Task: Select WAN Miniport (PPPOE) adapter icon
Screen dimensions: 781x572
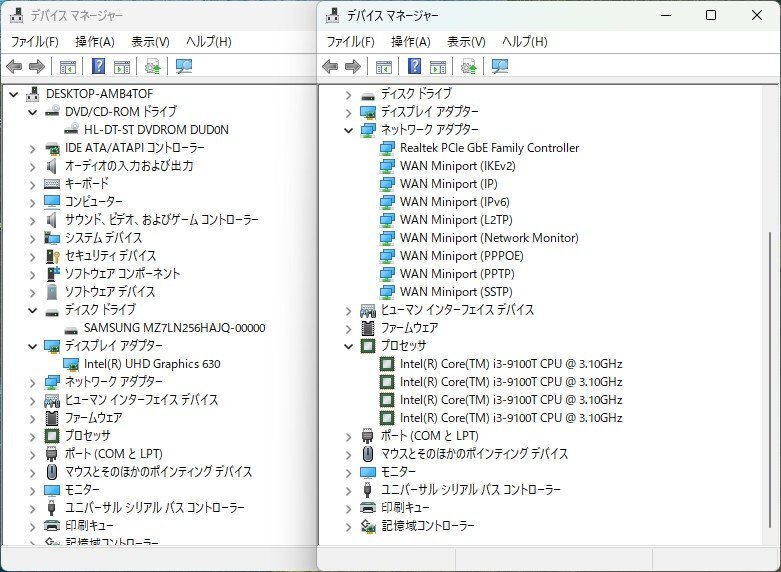Action: (387, 256)
